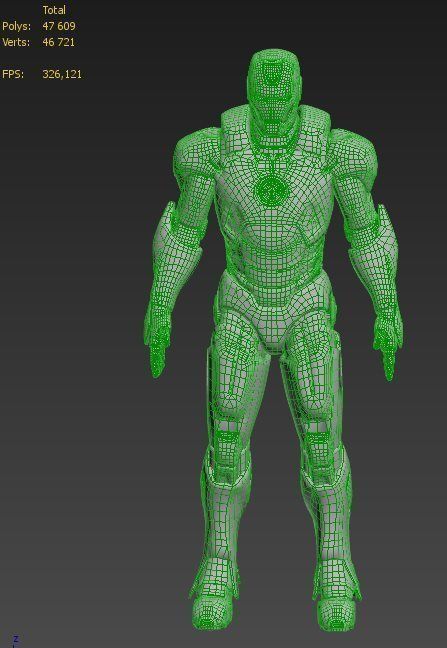Click the "Verts:" label in viewport statistics
This screenshot has height=648, width=447.
[x=16, y=42]
